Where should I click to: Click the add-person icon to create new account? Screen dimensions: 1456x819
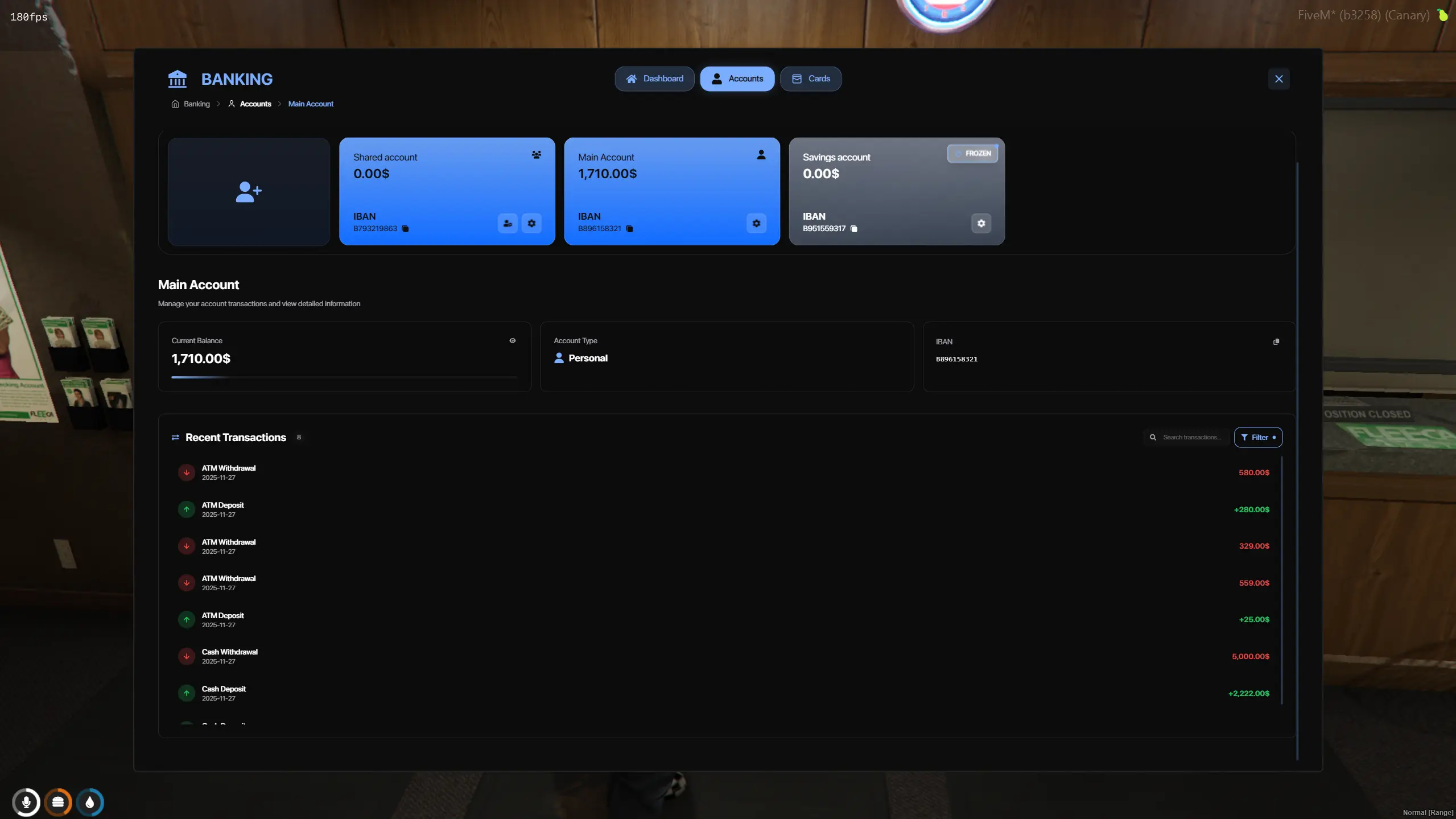248,191
